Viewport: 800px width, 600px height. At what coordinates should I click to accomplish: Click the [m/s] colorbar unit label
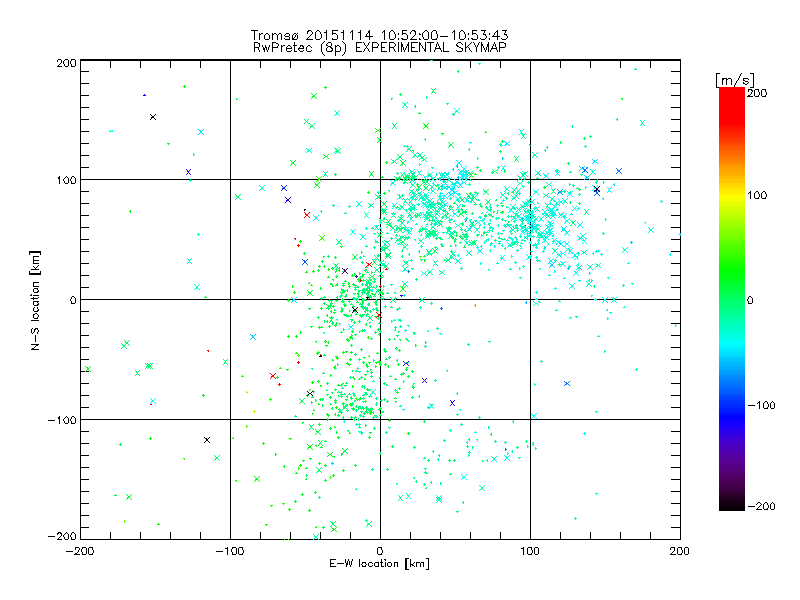(735, 80)
